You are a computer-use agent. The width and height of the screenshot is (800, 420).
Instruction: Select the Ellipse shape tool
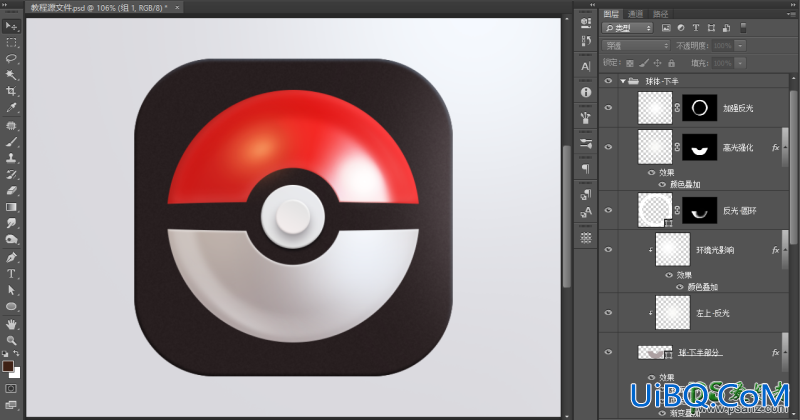pos(11,307)
